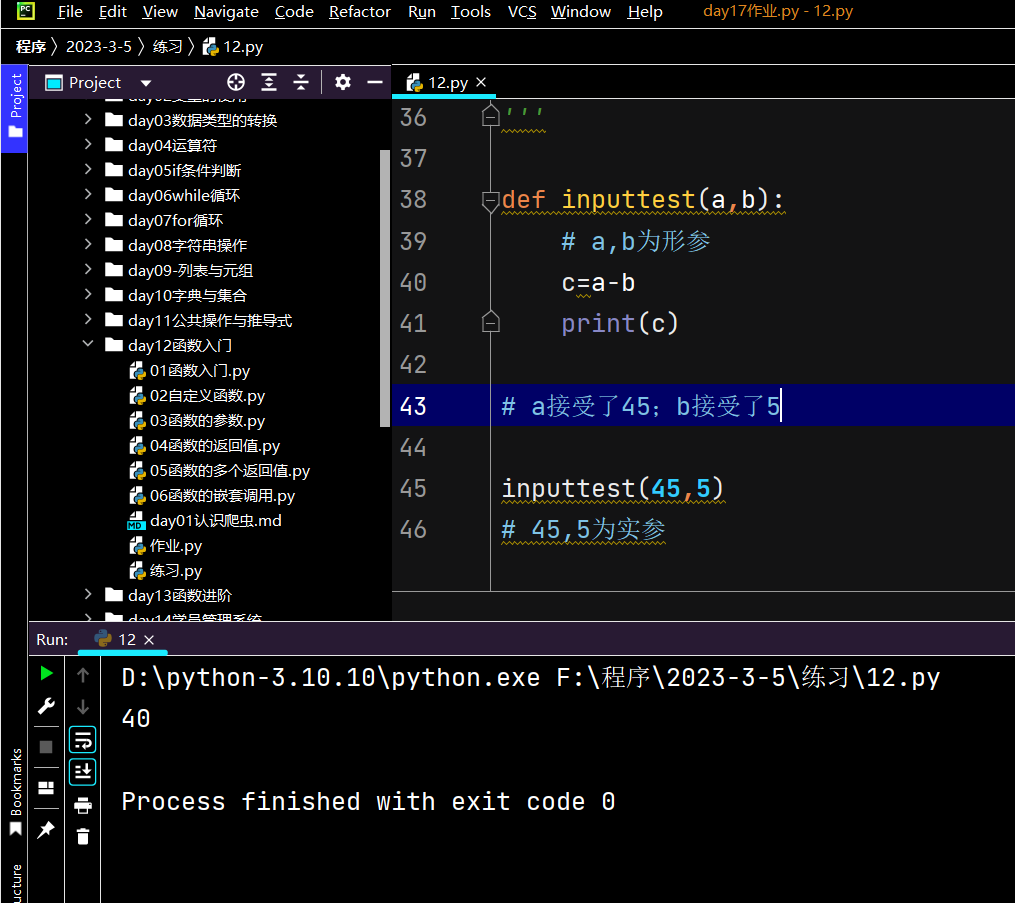1015x903 pixels.
Task: Open the File menu
Action: [x=70, y=12]
